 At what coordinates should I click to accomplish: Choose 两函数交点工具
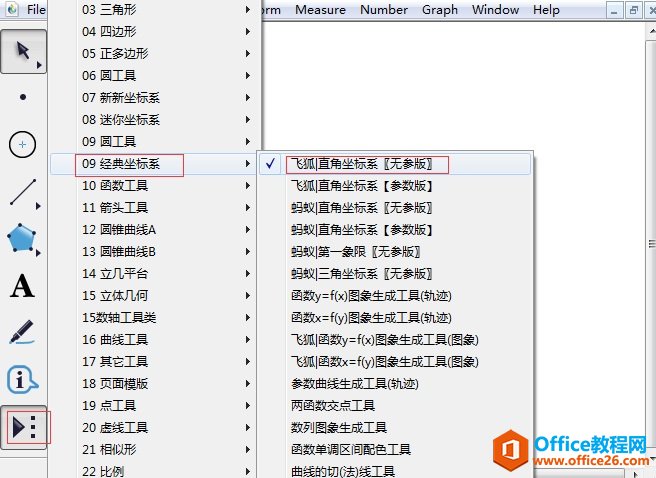tap(395, 406)
